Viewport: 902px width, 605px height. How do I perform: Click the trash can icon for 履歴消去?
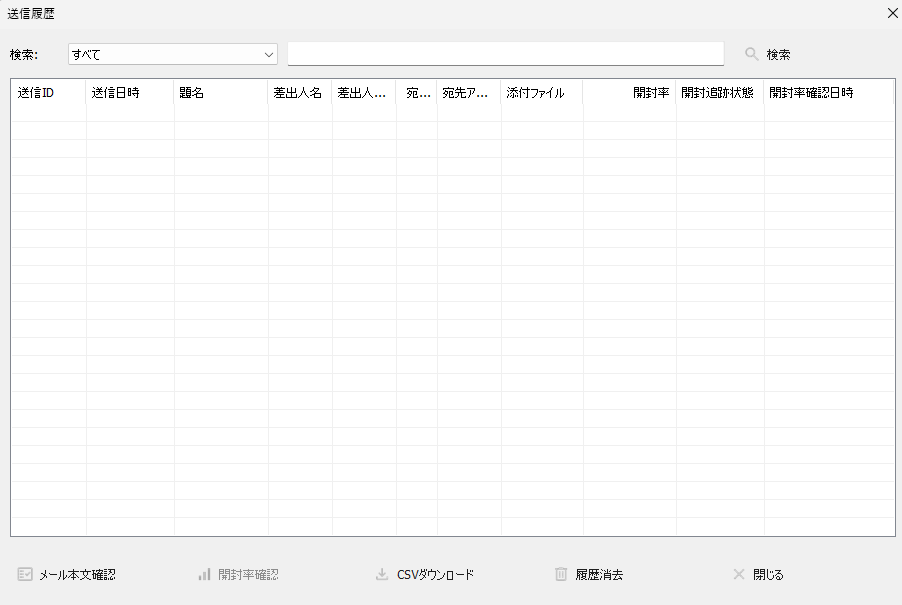(561, 574)
